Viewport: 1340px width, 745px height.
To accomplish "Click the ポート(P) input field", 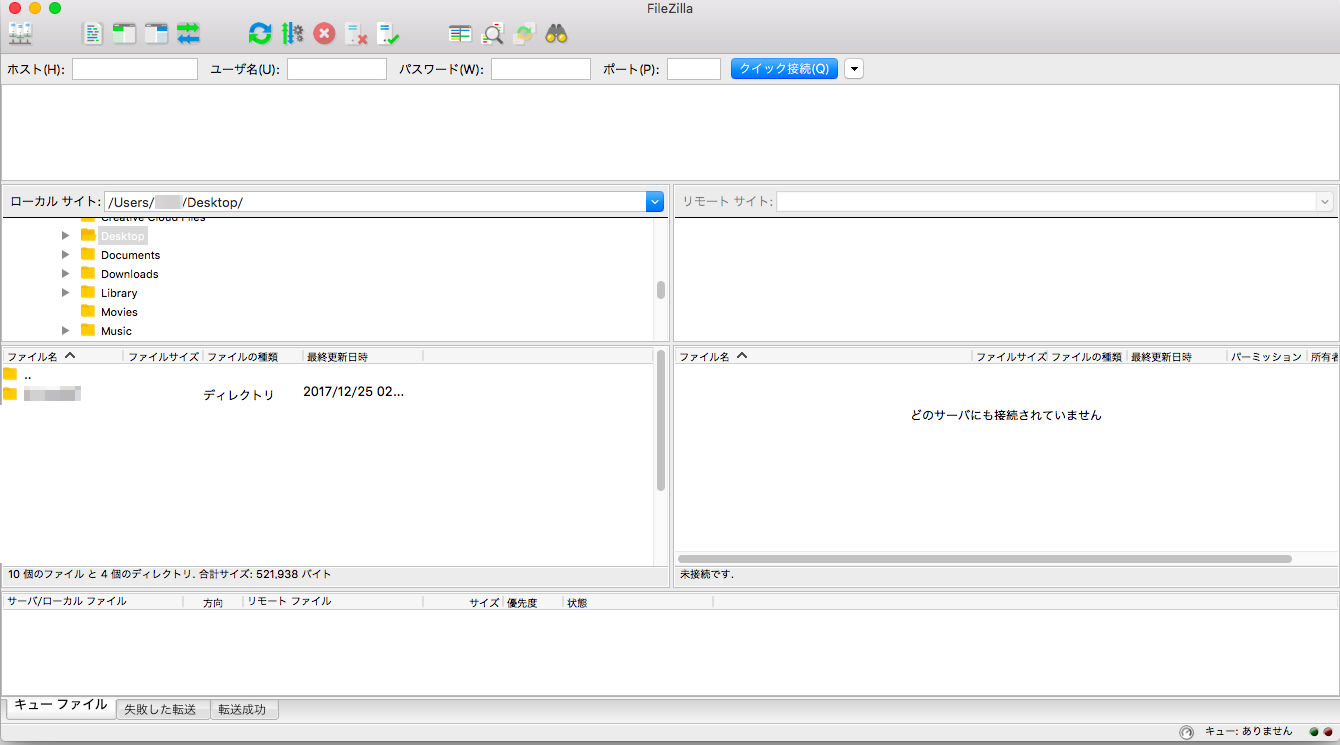I will (694, 69).
